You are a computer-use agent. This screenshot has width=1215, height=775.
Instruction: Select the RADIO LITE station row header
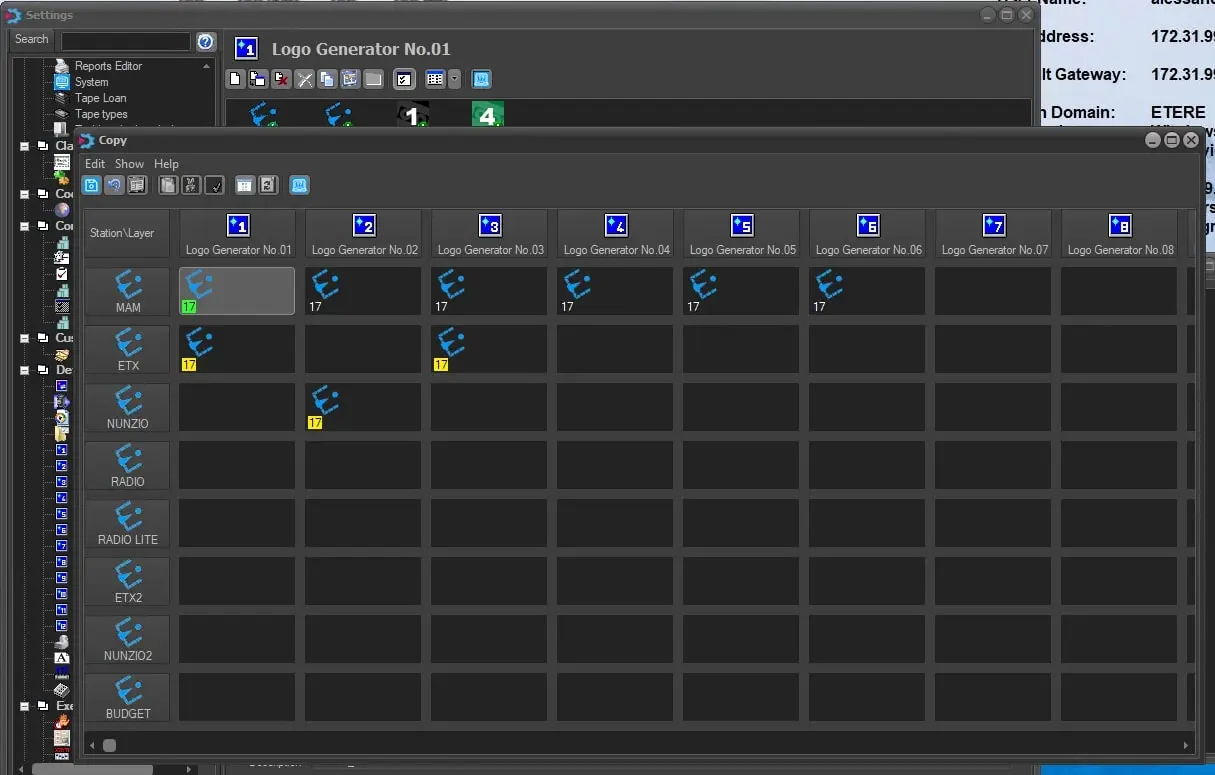point(128,523)
